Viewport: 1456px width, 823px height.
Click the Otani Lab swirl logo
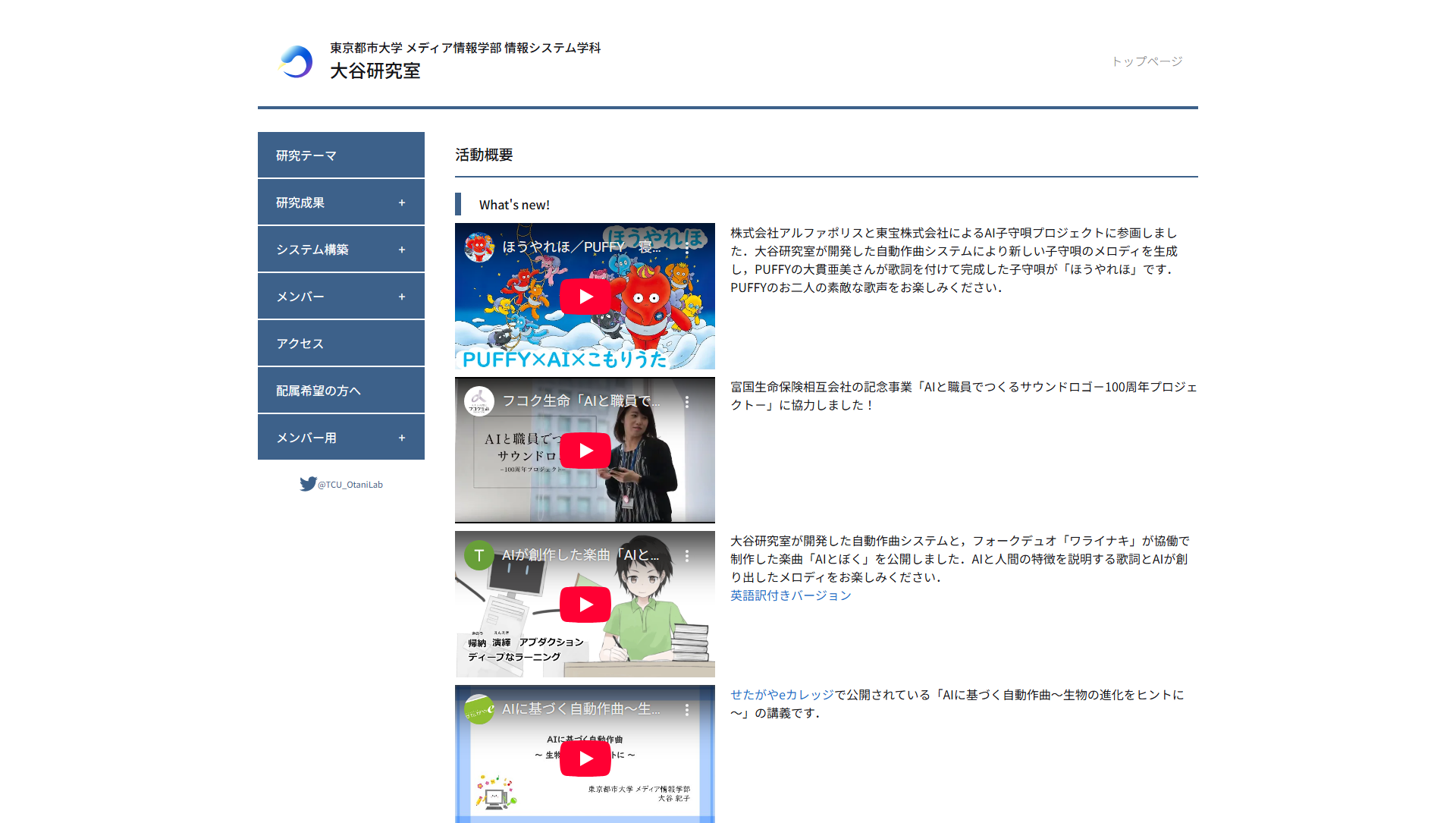coord(296,61)
